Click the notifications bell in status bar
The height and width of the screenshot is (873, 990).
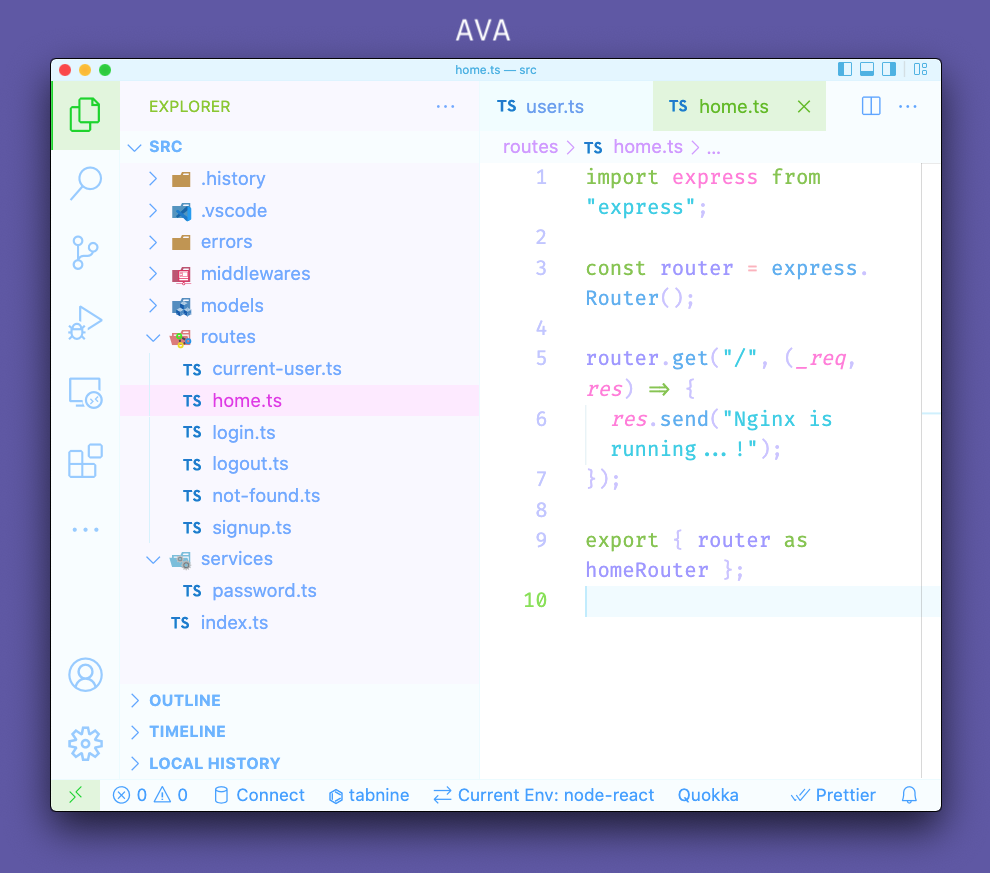coord(908,795)
